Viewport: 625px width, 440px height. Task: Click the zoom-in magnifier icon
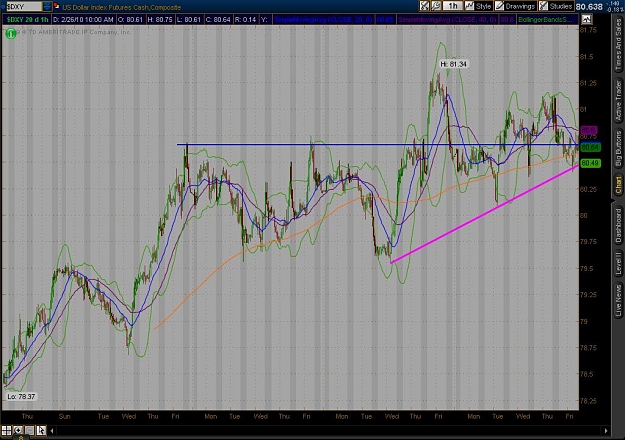tap(18, 430)
